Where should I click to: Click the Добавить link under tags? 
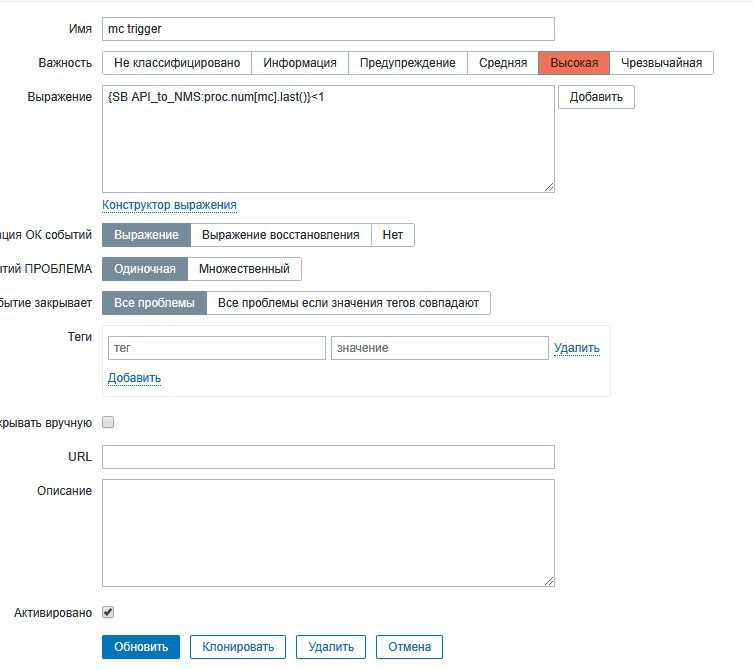click(134, 378)
